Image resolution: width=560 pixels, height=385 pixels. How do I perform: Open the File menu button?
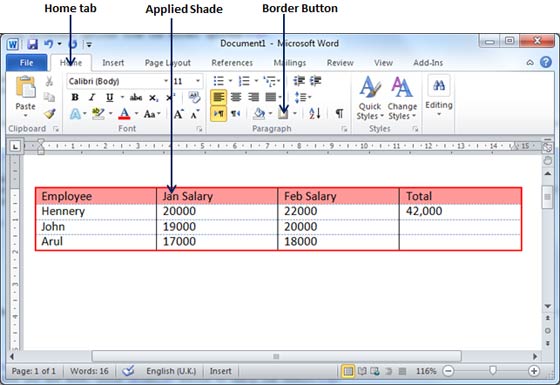coord(26,63)
